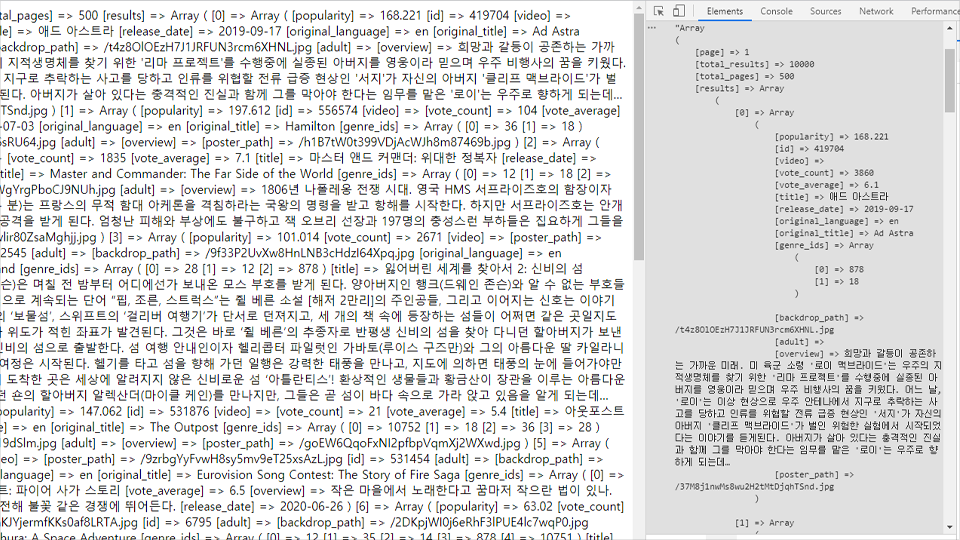Open the Performance tab
The height and width of the screenshot is (540, 960).
935,11
